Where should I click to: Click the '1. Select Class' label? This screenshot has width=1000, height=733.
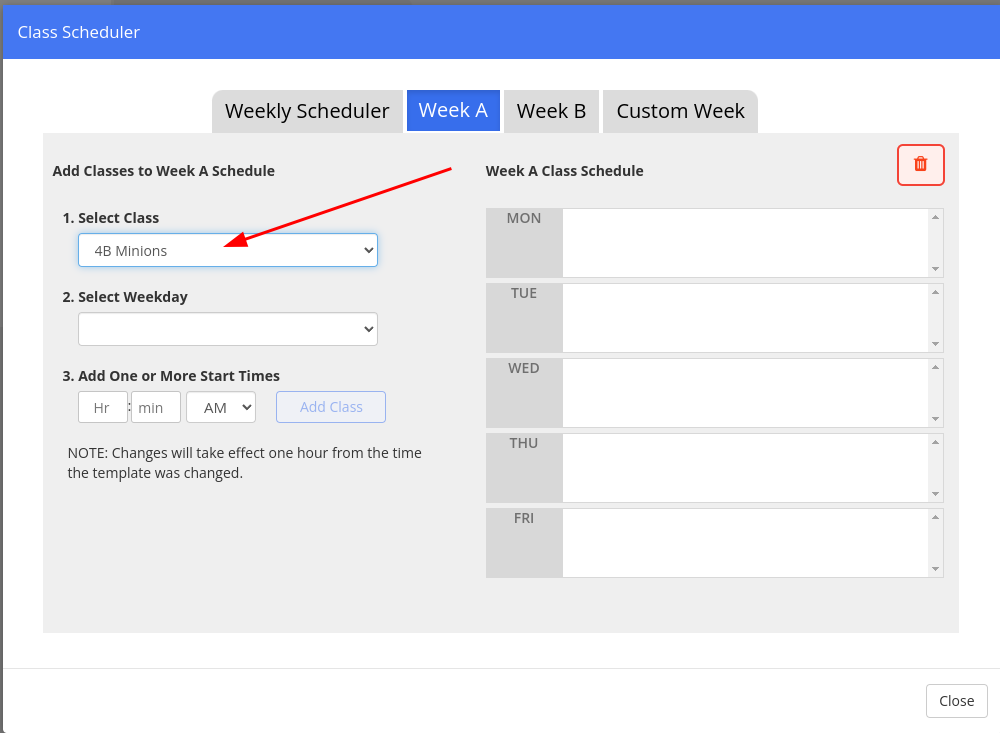pos(111,218)
